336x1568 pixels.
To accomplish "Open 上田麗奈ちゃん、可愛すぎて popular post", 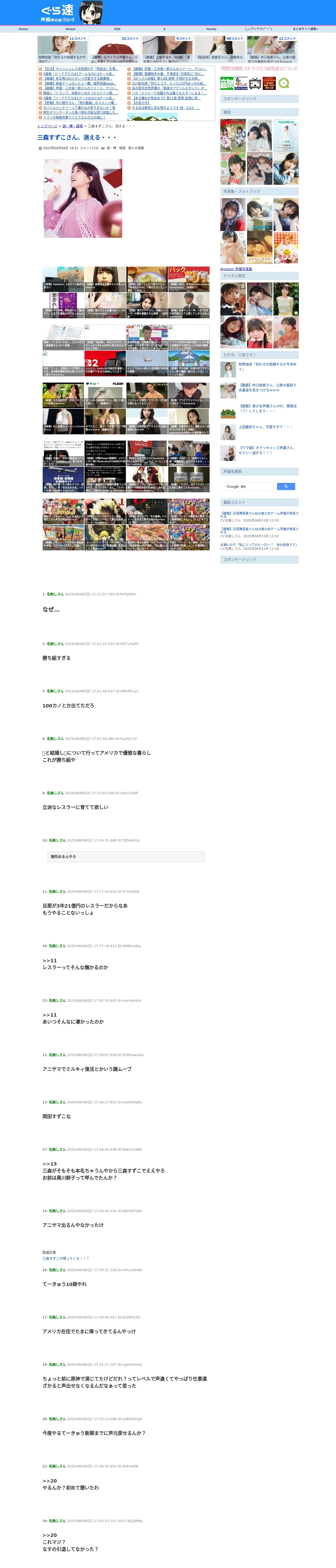I will tap(265, 427).
